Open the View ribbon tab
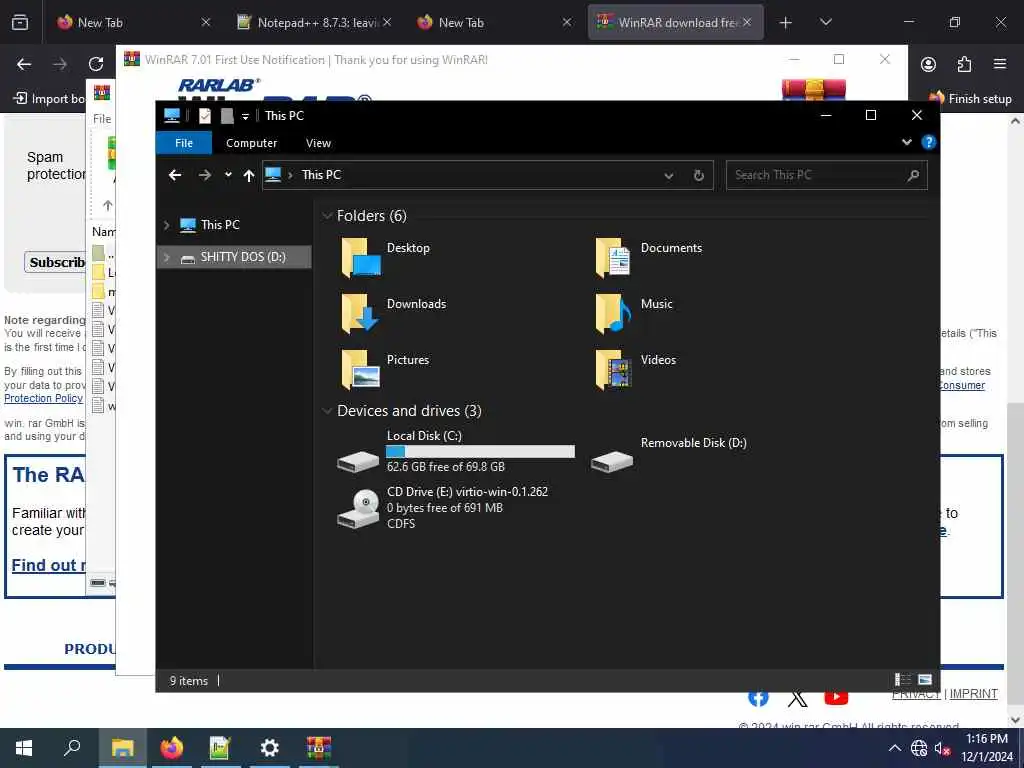The image size is (1024, 768). click(x=318, y=143)
